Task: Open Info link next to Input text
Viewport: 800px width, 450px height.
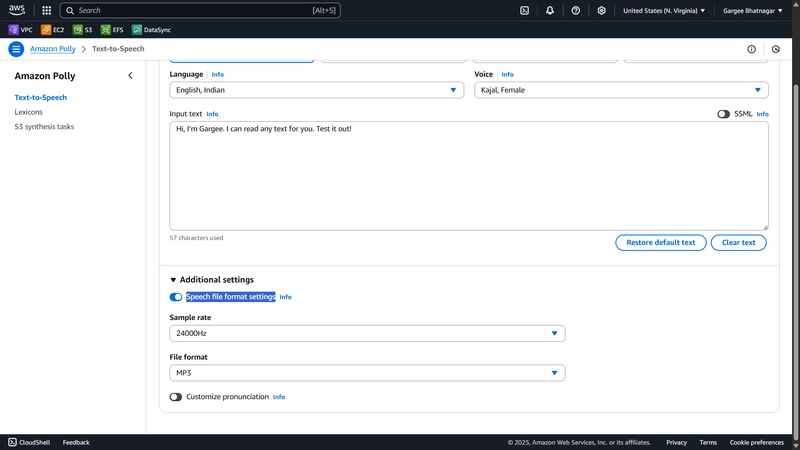Action: point(212,114)
